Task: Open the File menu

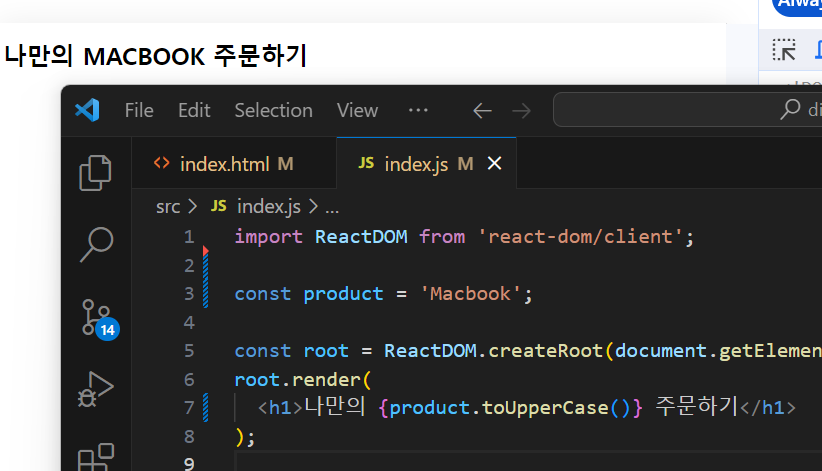Action: [139, 111]
